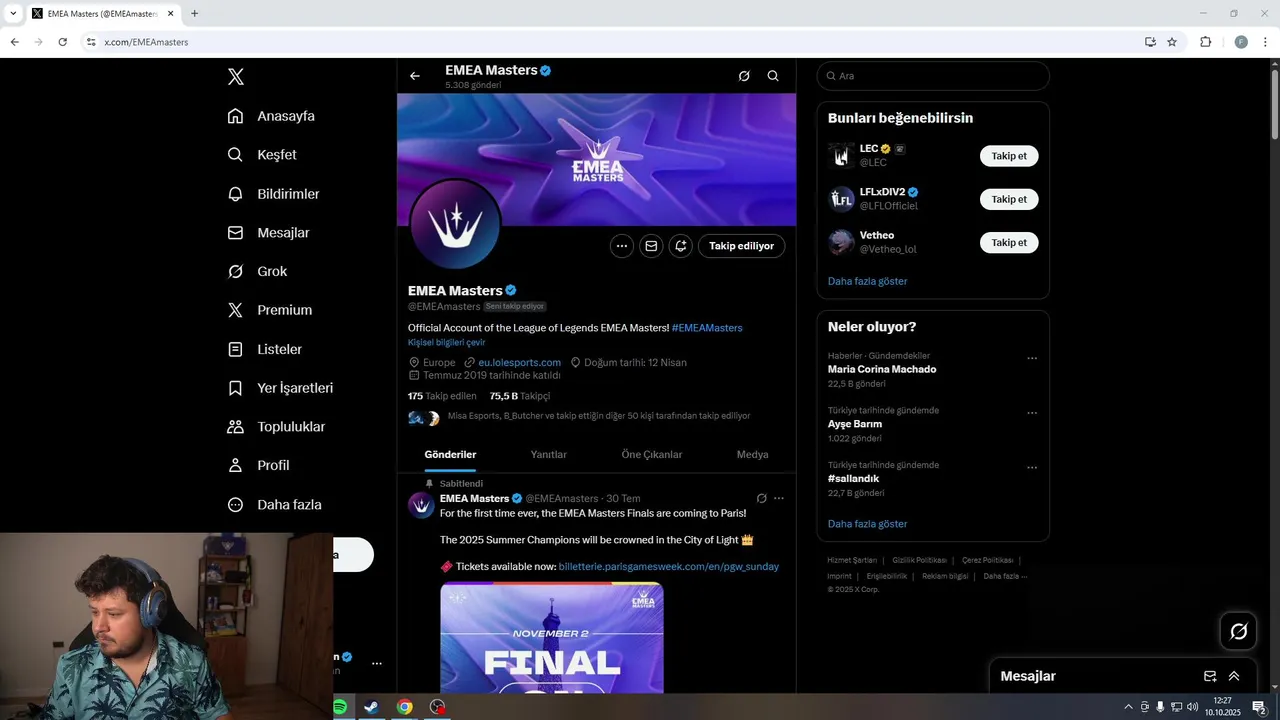Click Daha fazla göster under suggestions
This screenshot has width=1280, height=720.
[x=867, y=282]
